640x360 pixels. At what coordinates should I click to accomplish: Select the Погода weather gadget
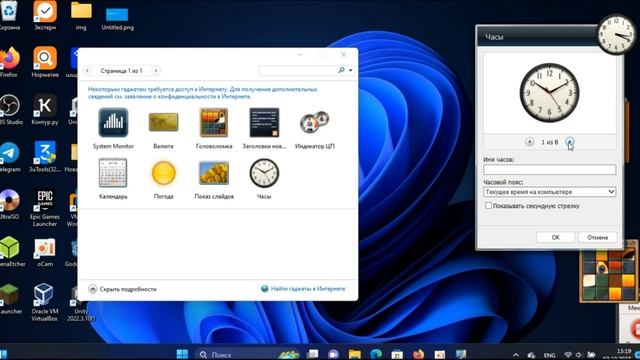(163, 178)
